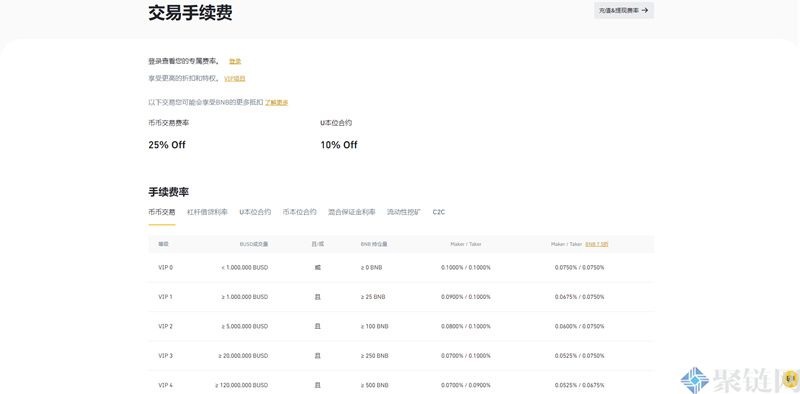
Task: Open the 充值&提现费率 button
Action: tap(623, 10)
